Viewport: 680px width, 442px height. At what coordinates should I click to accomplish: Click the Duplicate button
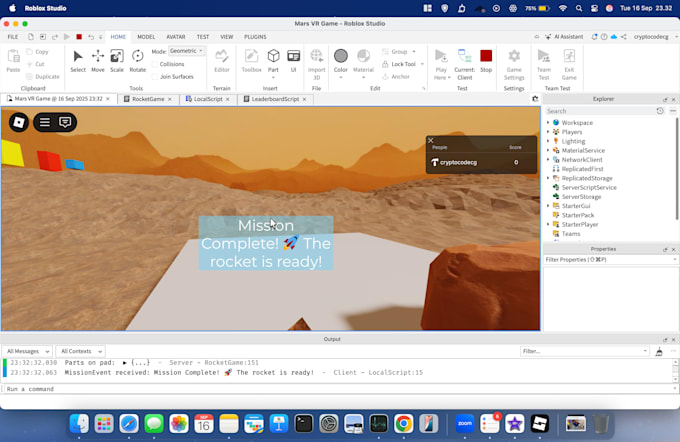42,77
